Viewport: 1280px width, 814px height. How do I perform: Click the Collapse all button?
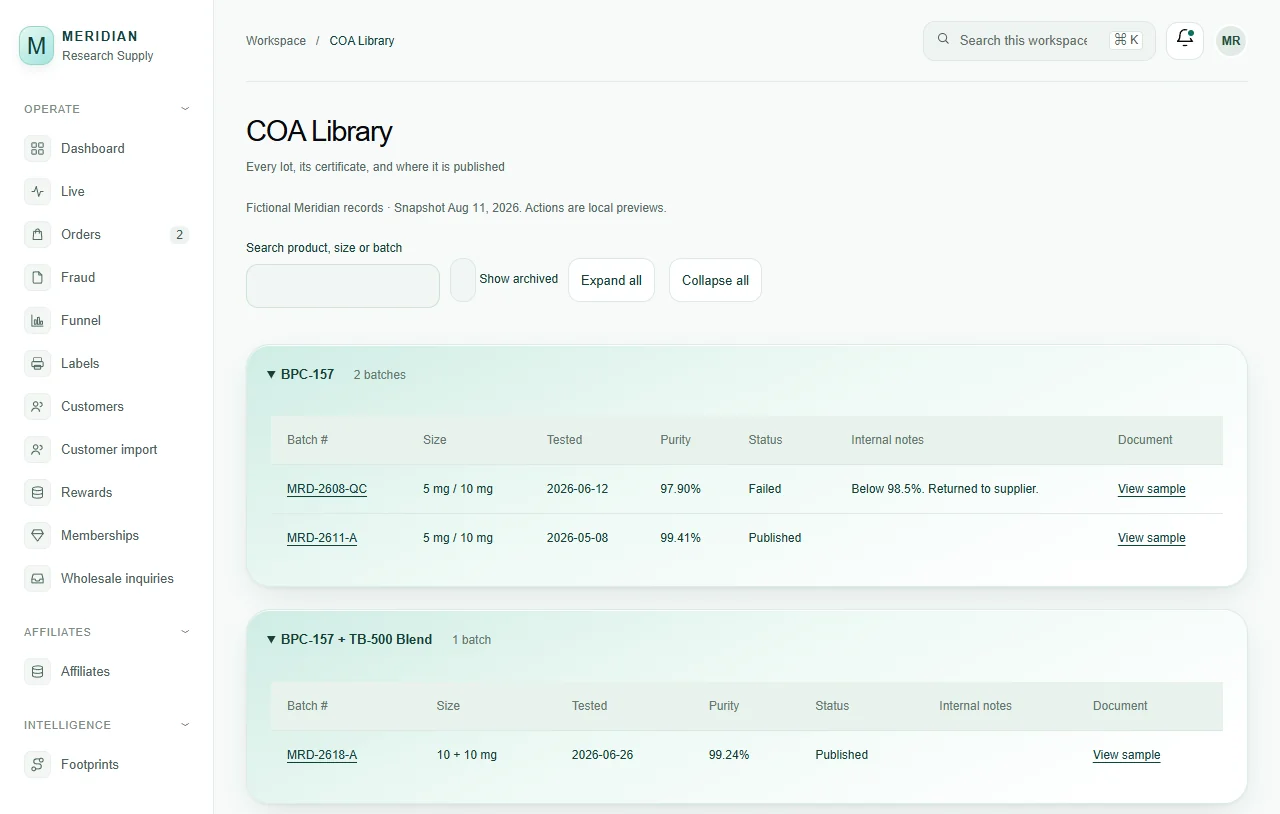715,280
